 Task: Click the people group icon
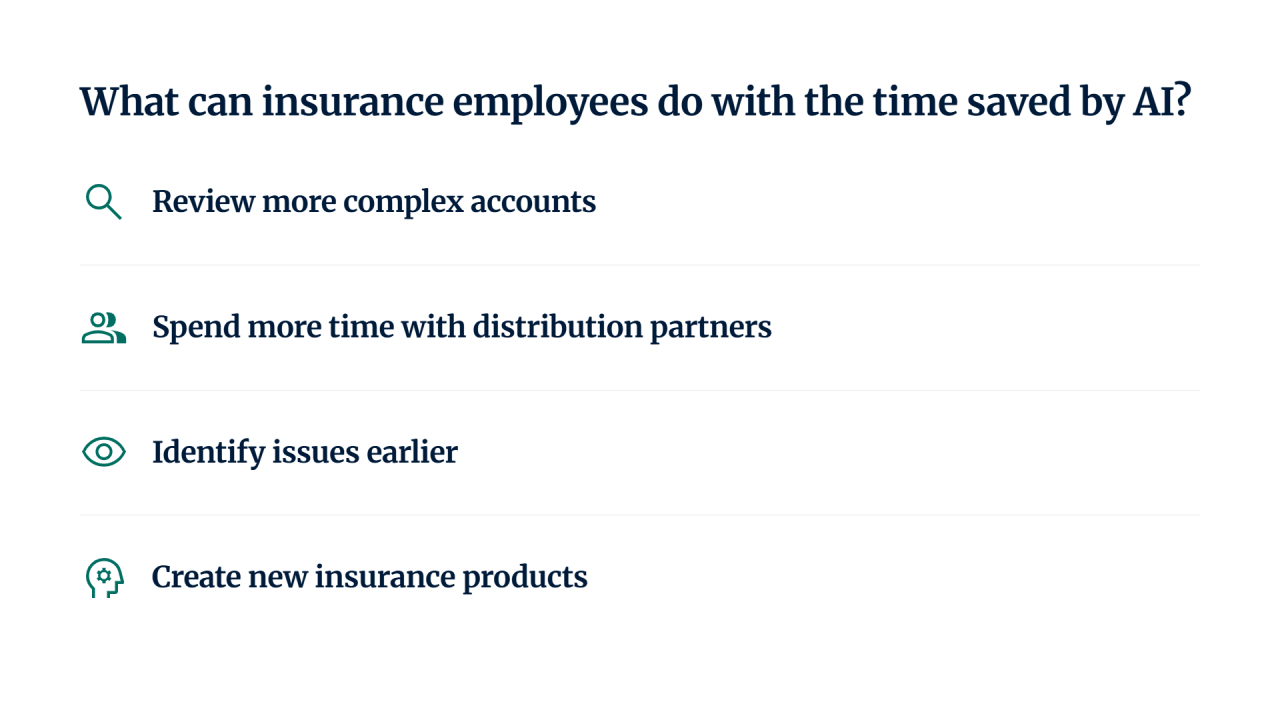pos(104,327)
